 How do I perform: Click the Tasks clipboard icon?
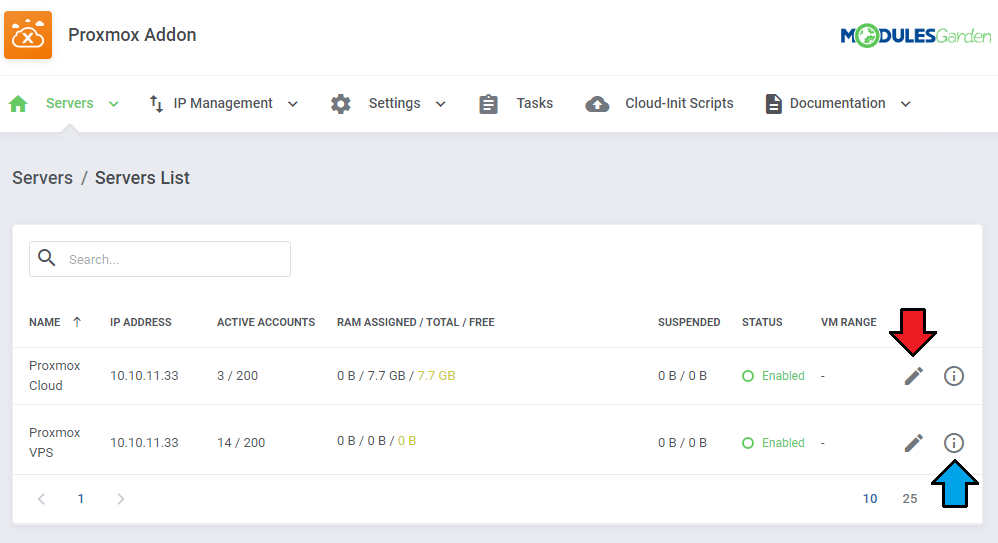[488, 104]
